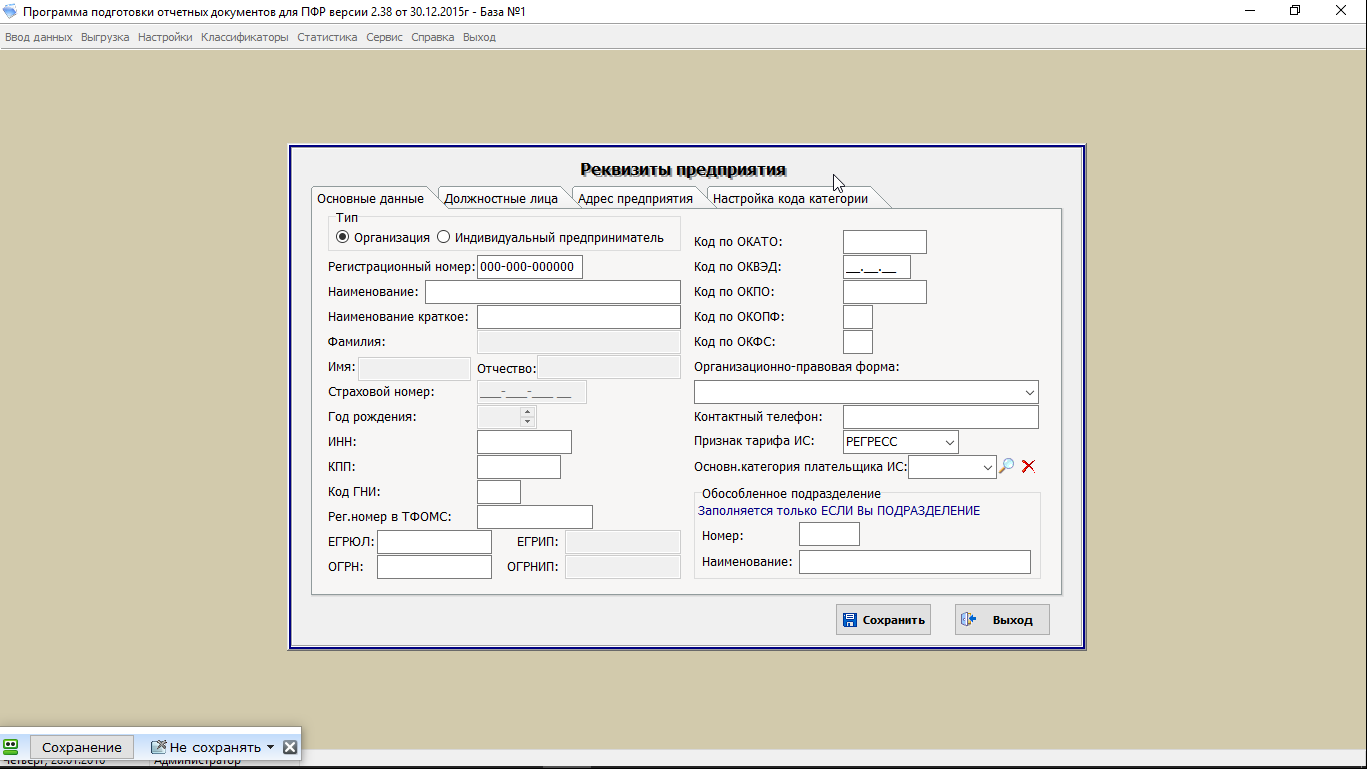Open Основн.категория плательщика ИС dropdown list
This screenshot has height=769, width=1367.
point(988,467)
